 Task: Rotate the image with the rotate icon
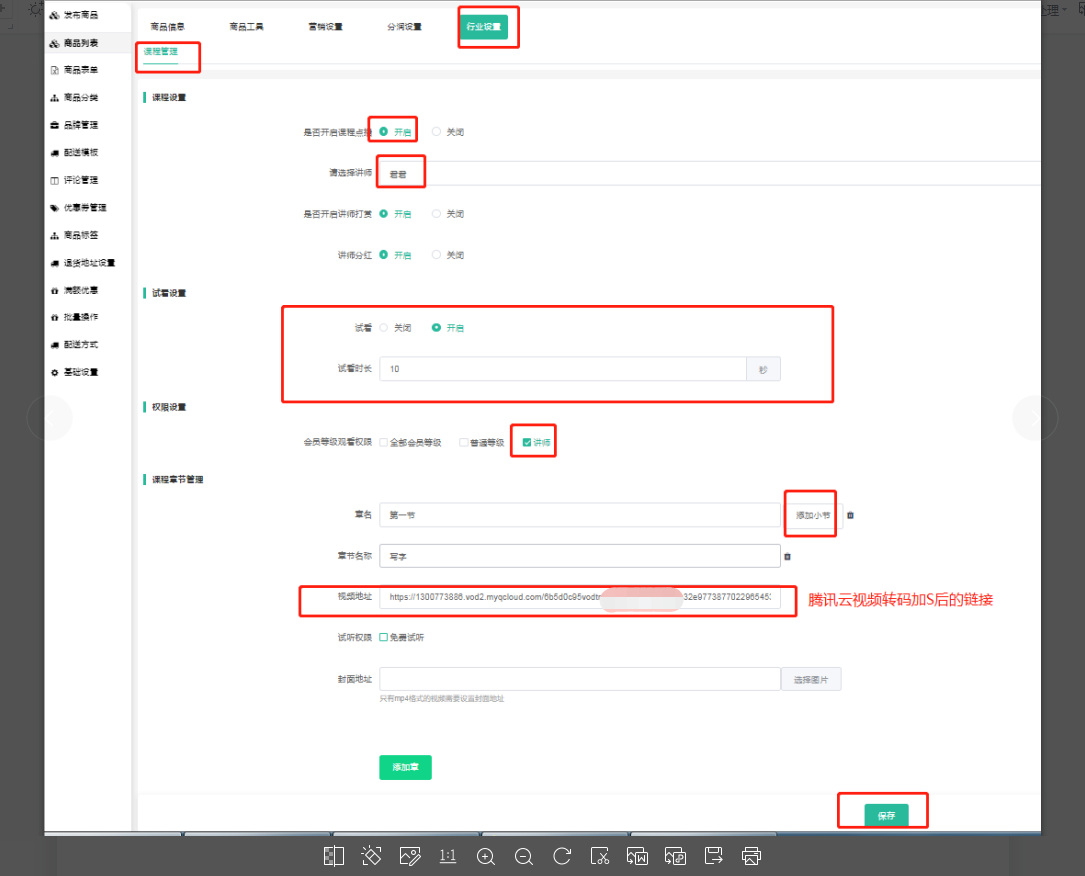[562, 856]
